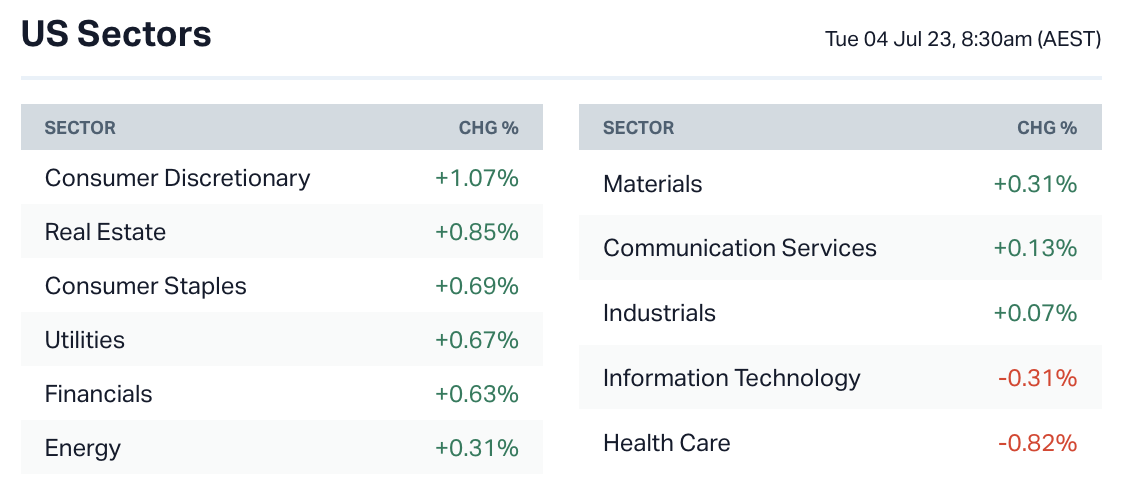Click the +1.07% change value
The width and height of the screenshot is (1122, 480).
(x=476, y=178)
